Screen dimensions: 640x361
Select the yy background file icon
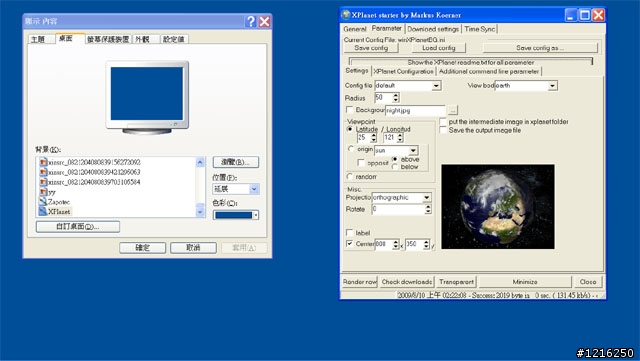43,192
